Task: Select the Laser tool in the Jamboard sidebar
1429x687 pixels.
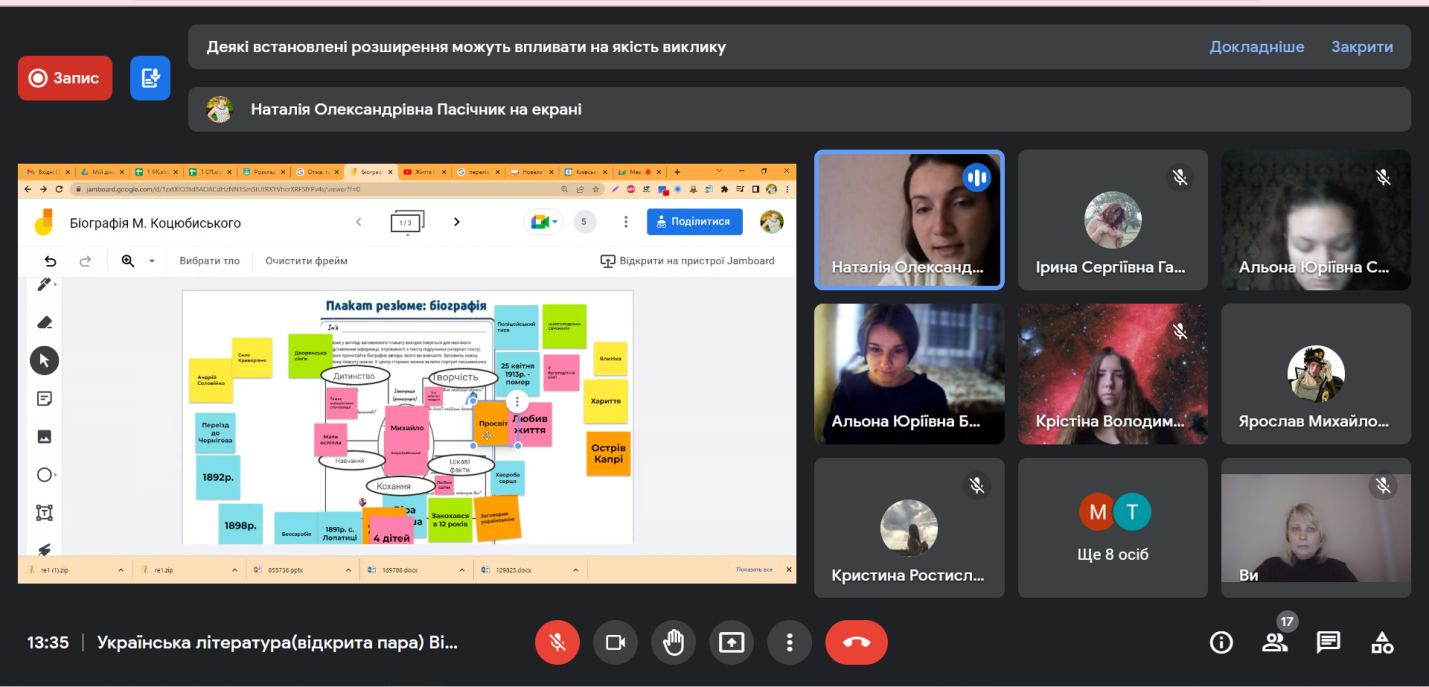Action: point(44,548)
